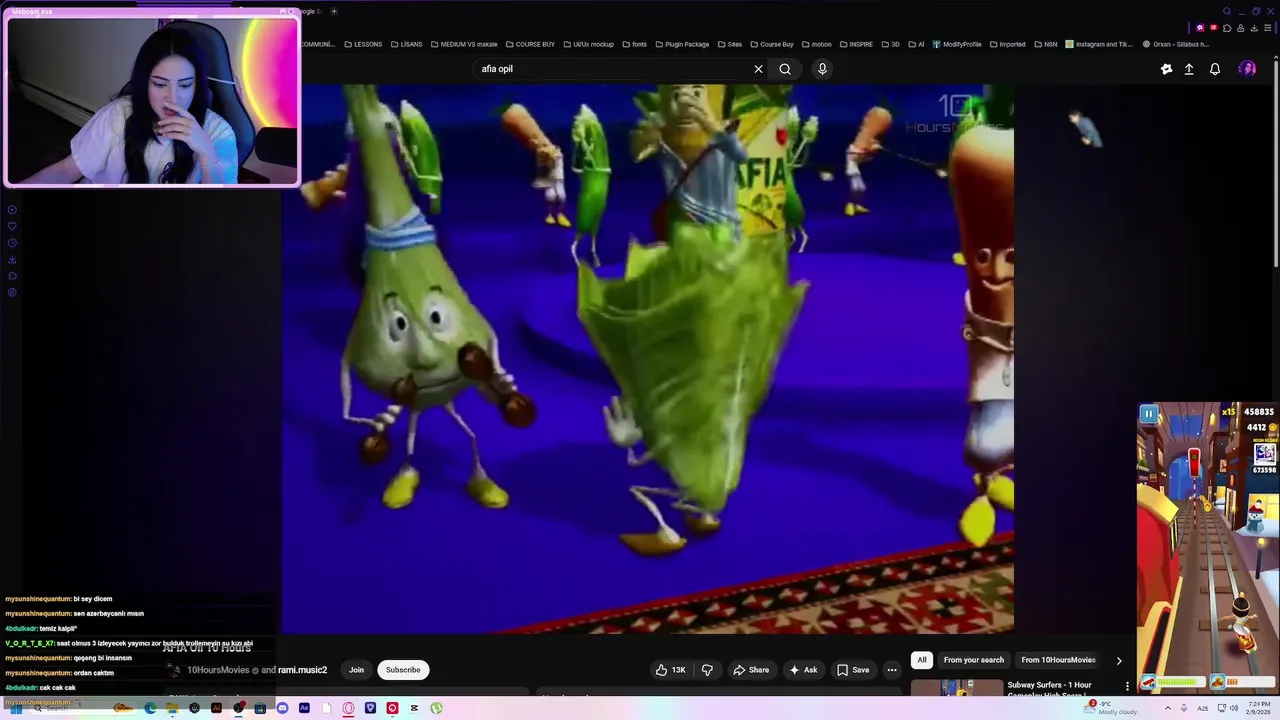Viewport: 1280px width, 720px height.
Task: Join the 10HoursMovies channel membership
Action: [x=356, y=670]
